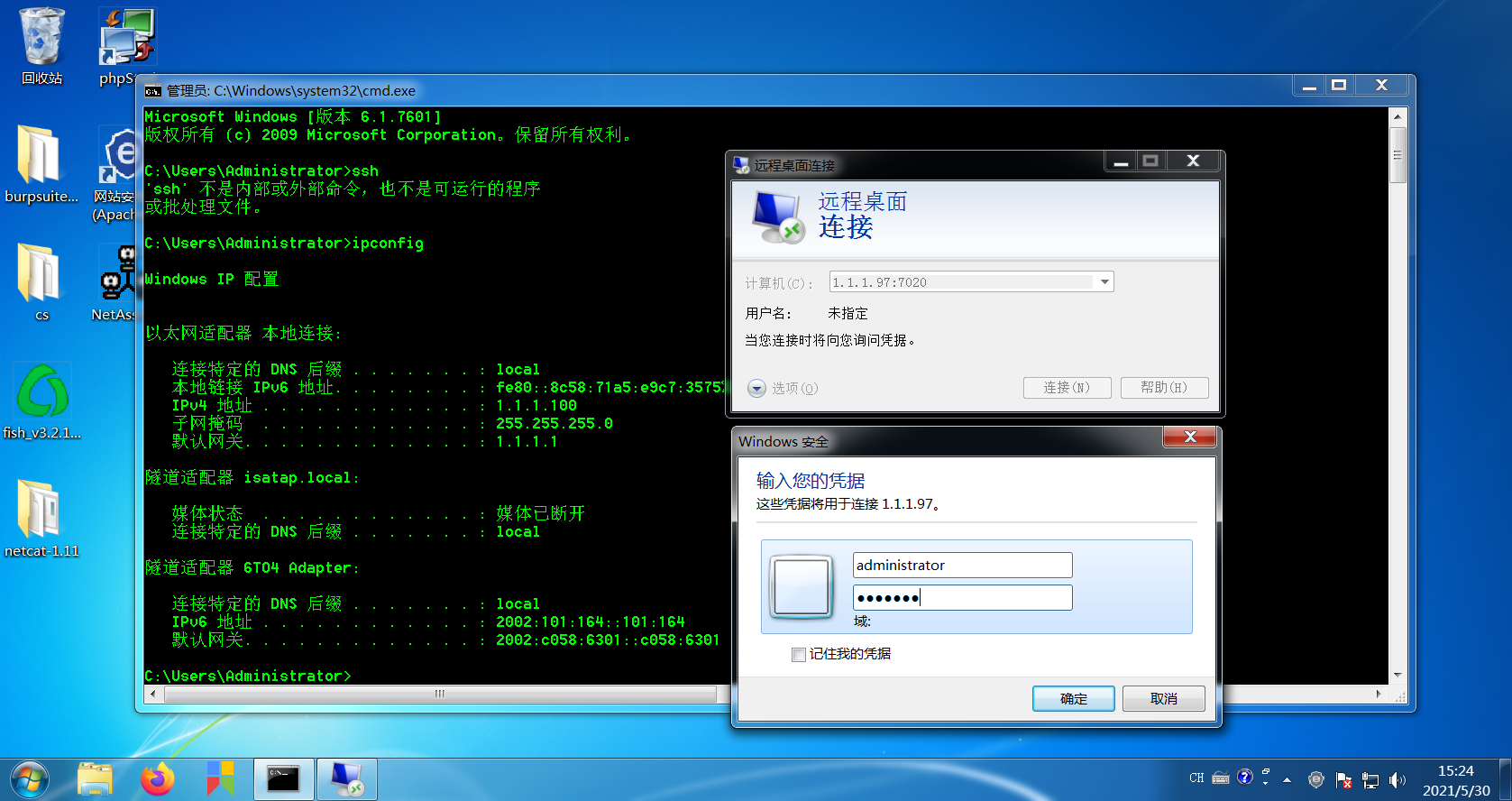Click the password field with dots
1512x801 pixels.
click(962, 598)
